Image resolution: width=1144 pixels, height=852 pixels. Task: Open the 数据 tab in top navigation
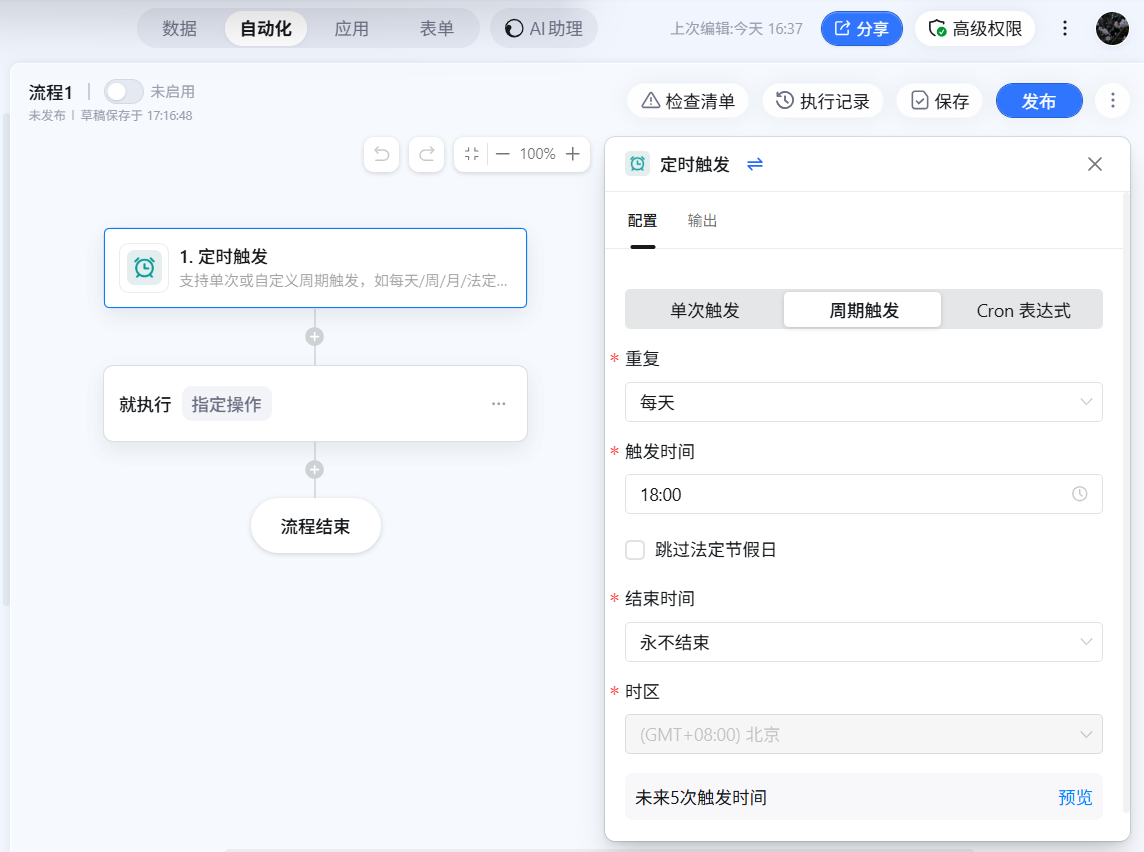point(180,29)
